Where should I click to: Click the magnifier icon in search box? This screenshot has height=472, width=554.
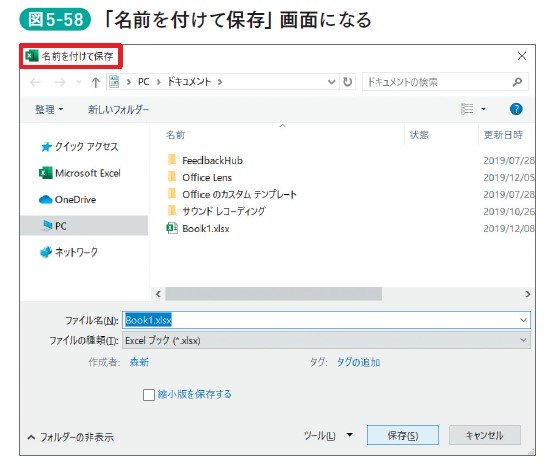click(x=517, y=82)
